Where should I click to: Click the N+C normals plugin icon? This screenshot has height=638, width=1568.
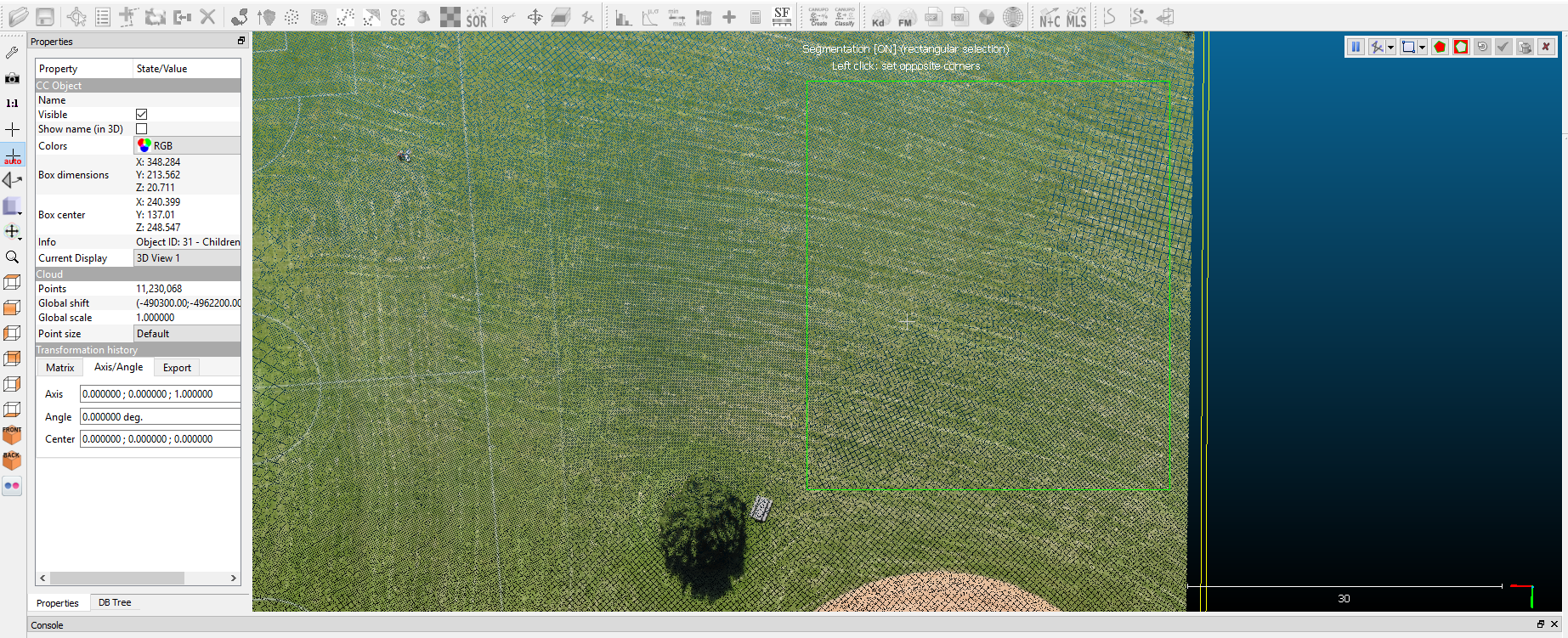tap(1050, 16)
